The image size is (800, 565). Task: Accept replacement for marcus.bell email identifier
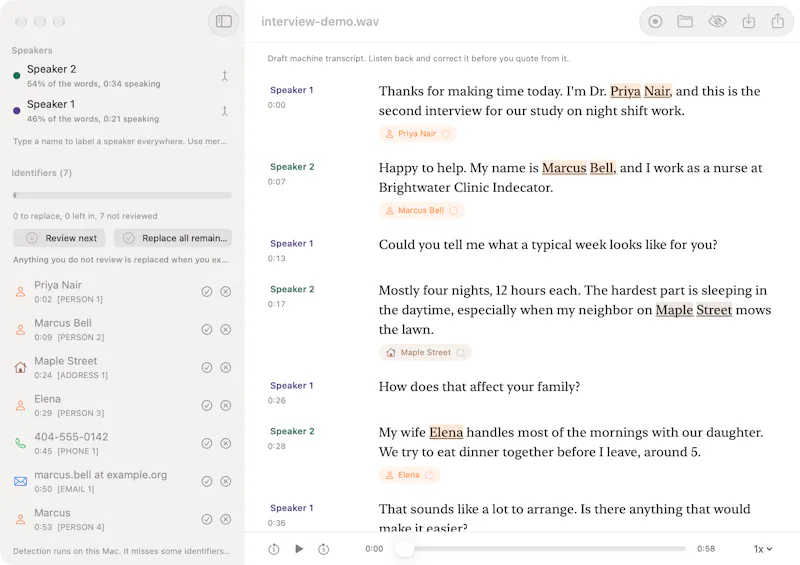coord(207,481)
